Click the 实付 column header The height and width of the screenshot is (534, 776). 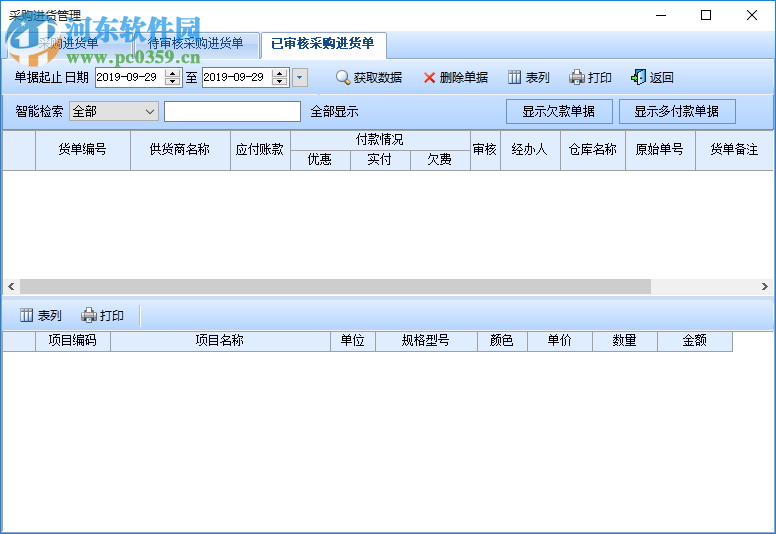380,160
